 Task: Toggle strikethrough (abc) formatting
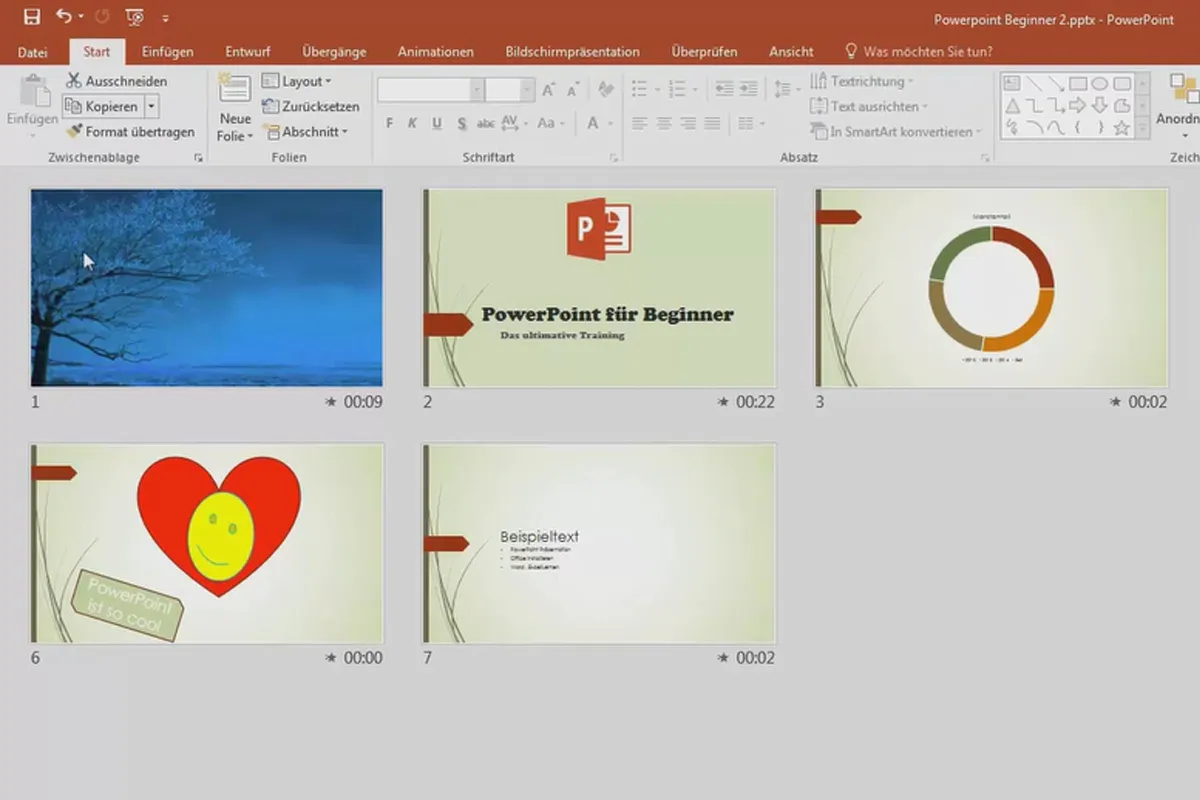click(486, 124)
